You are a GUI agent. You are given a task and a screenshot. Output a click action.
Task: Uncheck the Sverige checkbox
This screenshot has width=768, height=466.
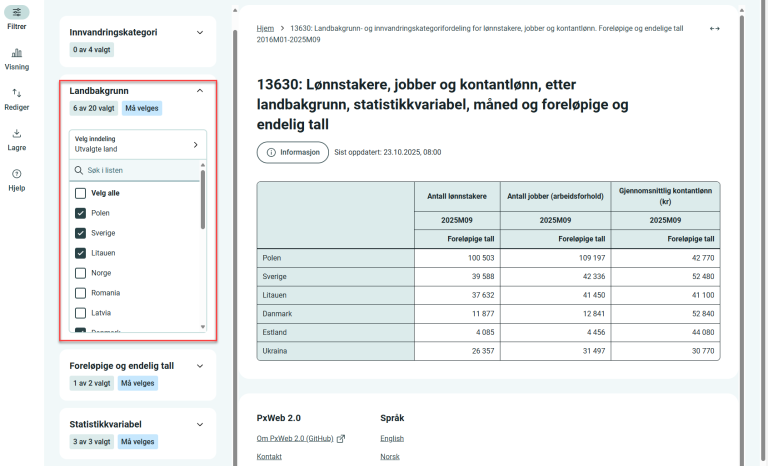80,233
